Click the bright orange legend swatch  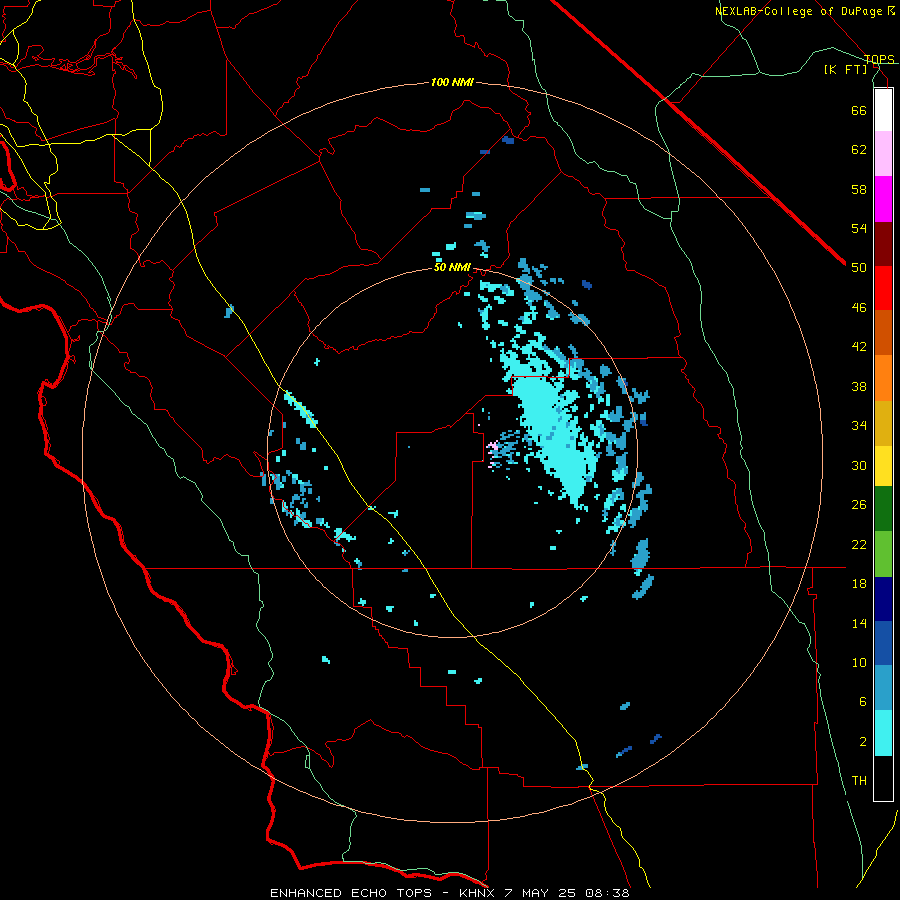883,378
